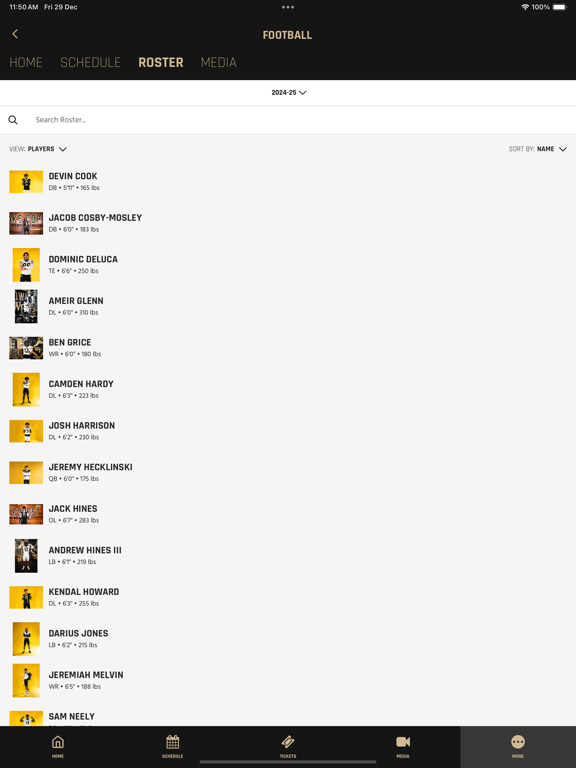Screen dimensions: 576x768
Task: Tap the Wi-Fi status icon
Action: tap(525, 7)
